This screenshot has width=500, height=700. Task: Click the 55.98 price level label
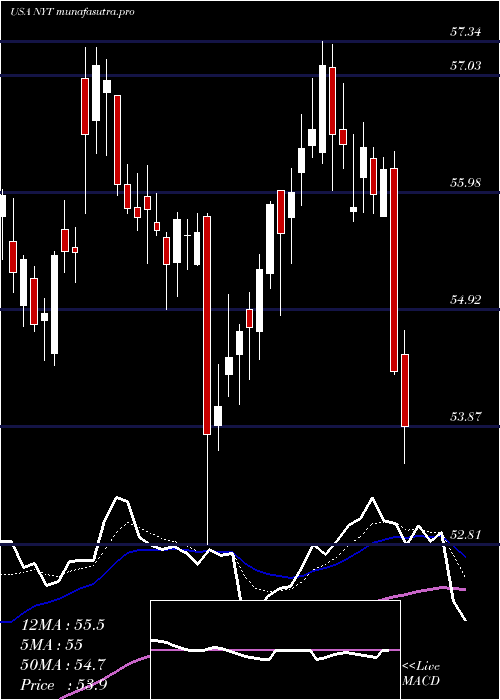(x=466, y=183)
